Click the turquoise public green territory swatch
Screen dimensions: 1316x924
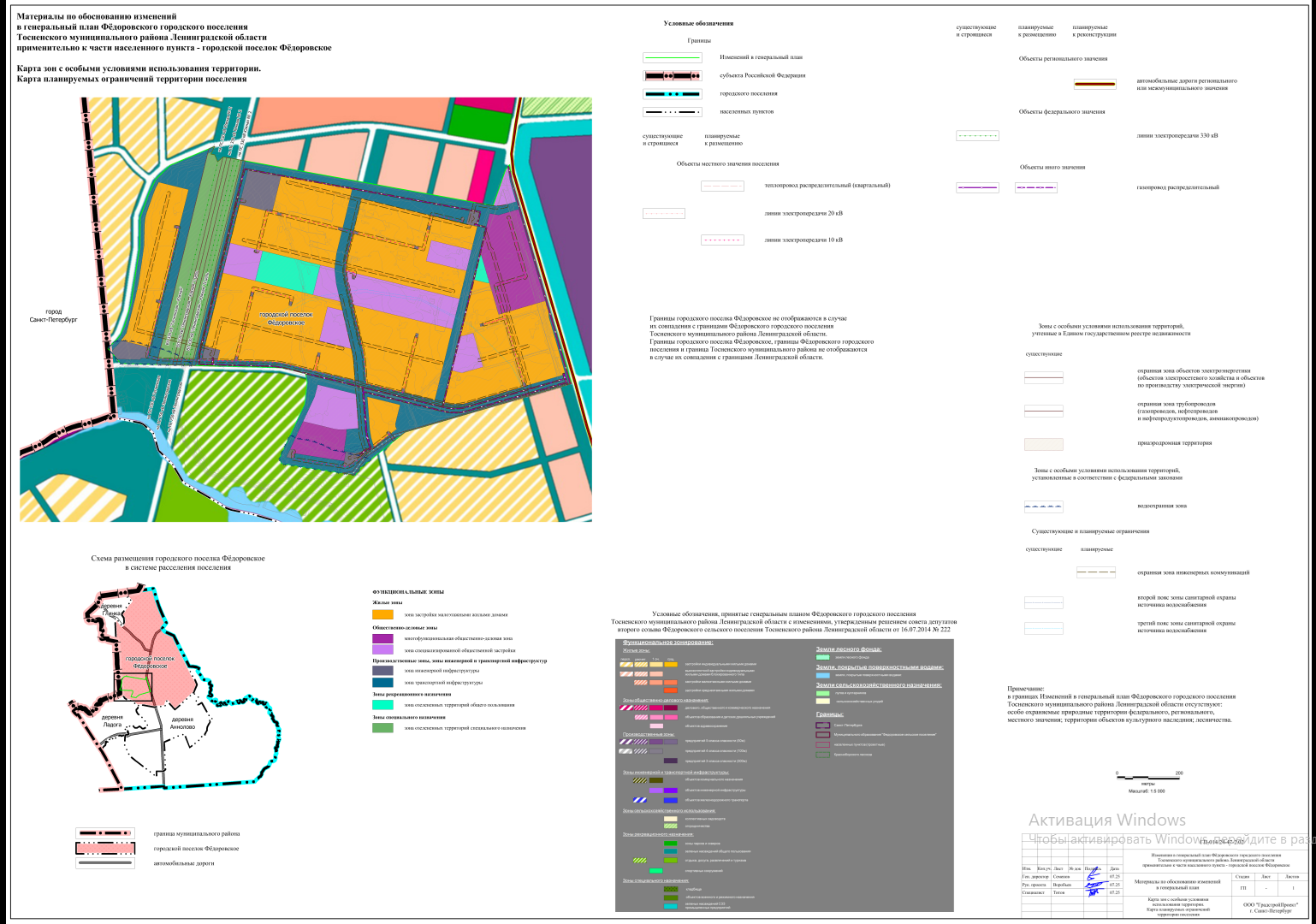[382, 705]
